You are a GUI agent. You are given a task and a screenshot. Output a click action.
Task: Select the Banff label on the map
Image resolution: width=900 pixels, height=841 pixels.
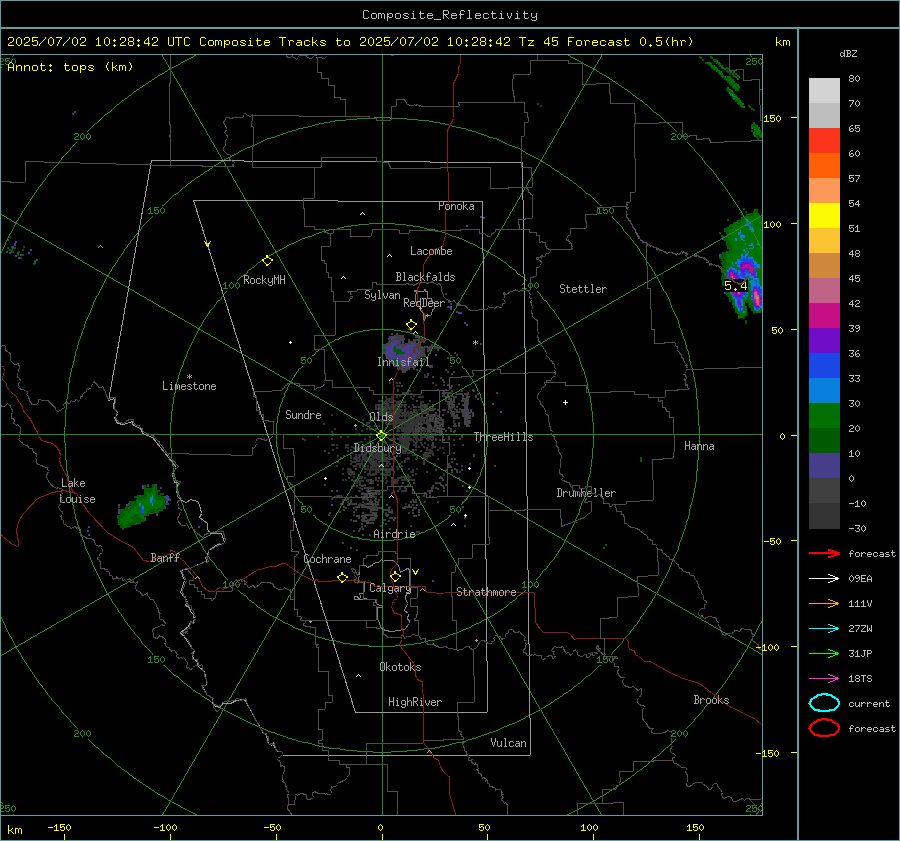tap(165, 558)
